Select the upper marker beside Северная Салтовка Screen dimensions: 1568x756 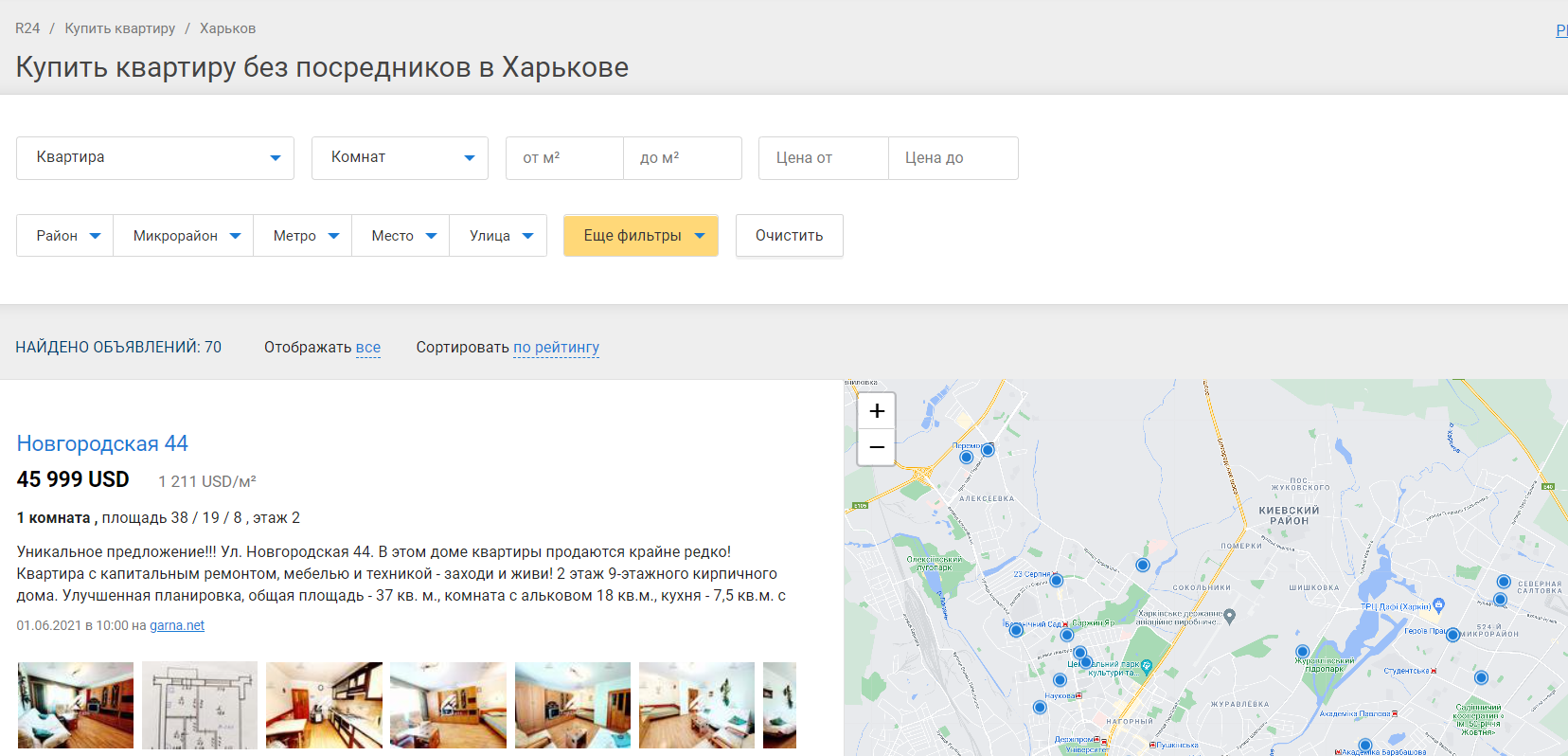click(1504, 582)
